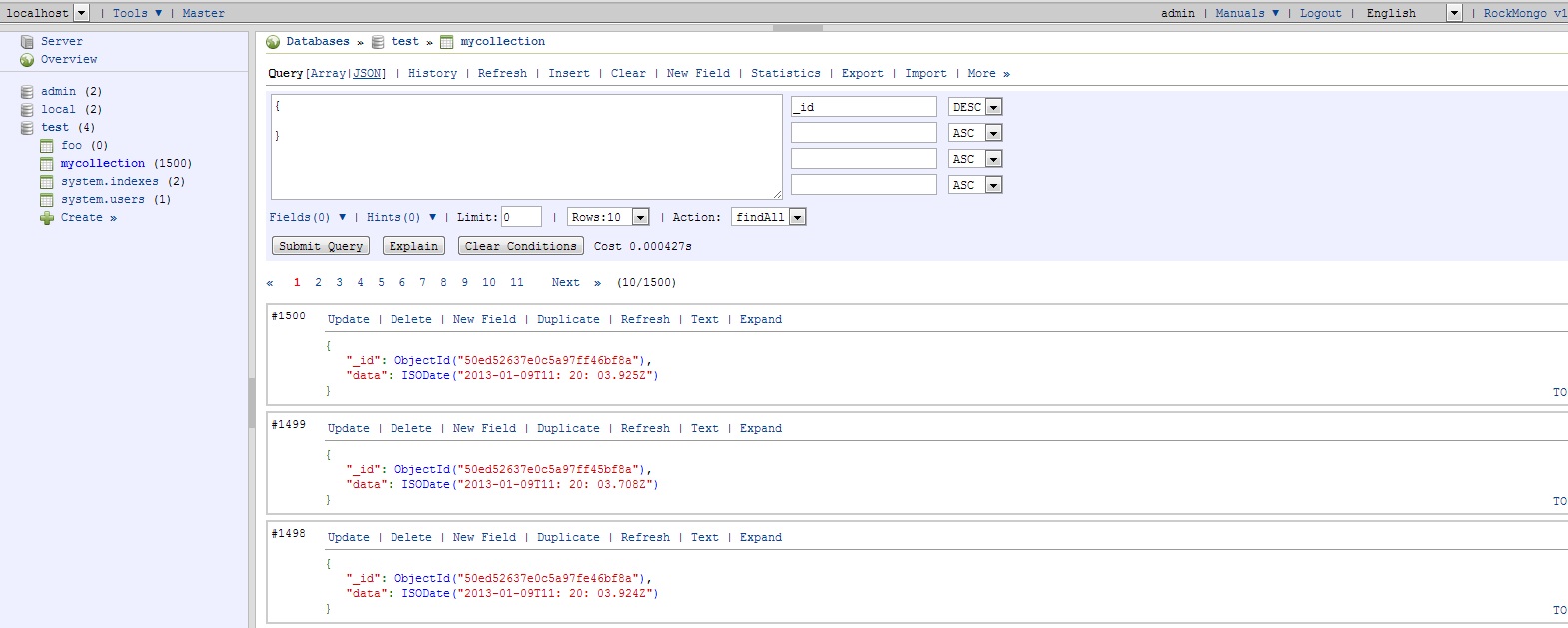Screen dimensions: 1568x628
Task: Click the Explain button
Action: click(x=413, y=246)
